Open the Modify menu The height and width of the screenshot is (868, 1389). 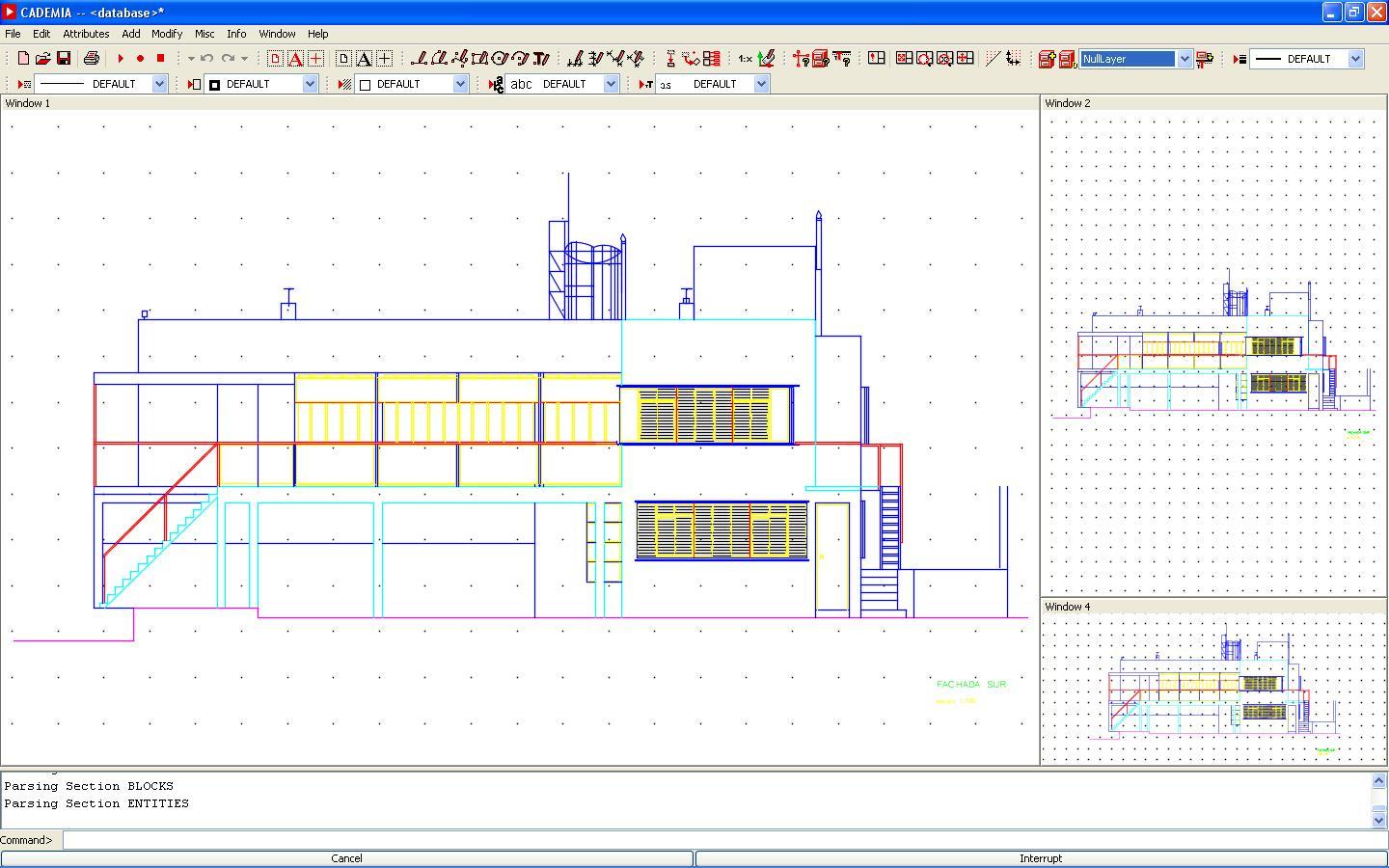tap(167, 34)
